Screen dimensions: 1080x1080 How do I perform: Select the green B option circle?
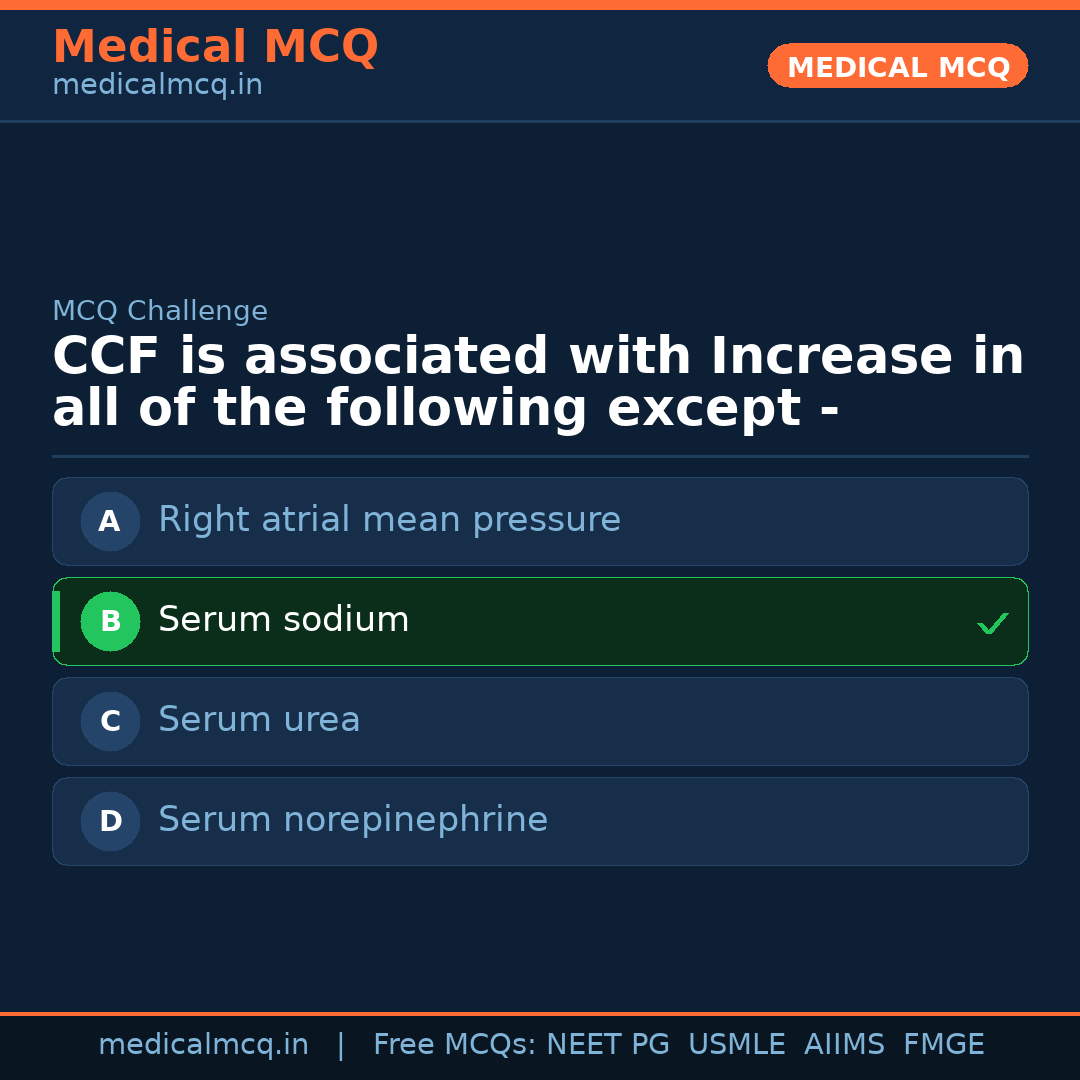(x=110, y=621)
